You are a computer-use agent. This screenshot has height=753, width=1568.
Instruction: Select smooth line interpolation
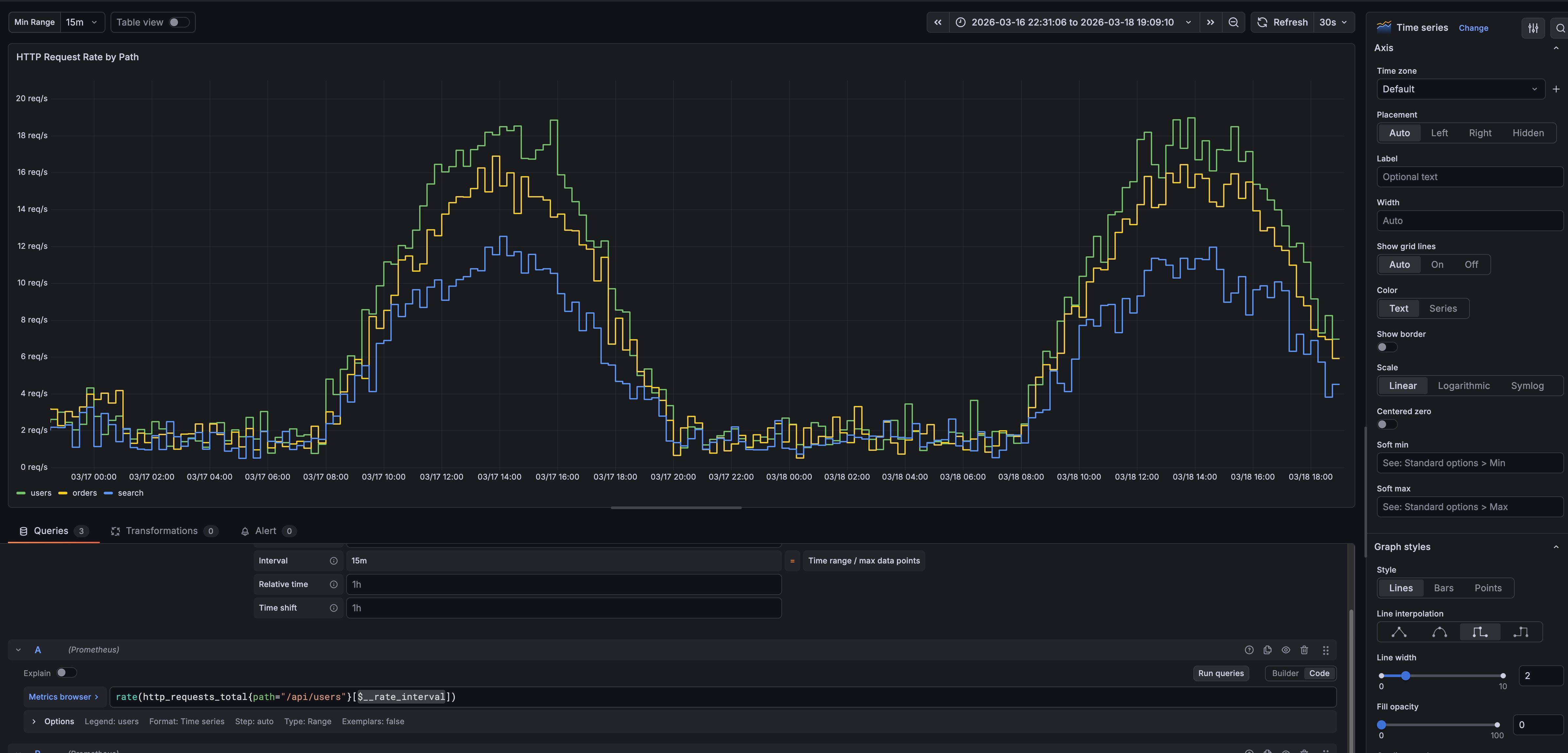1439,633
